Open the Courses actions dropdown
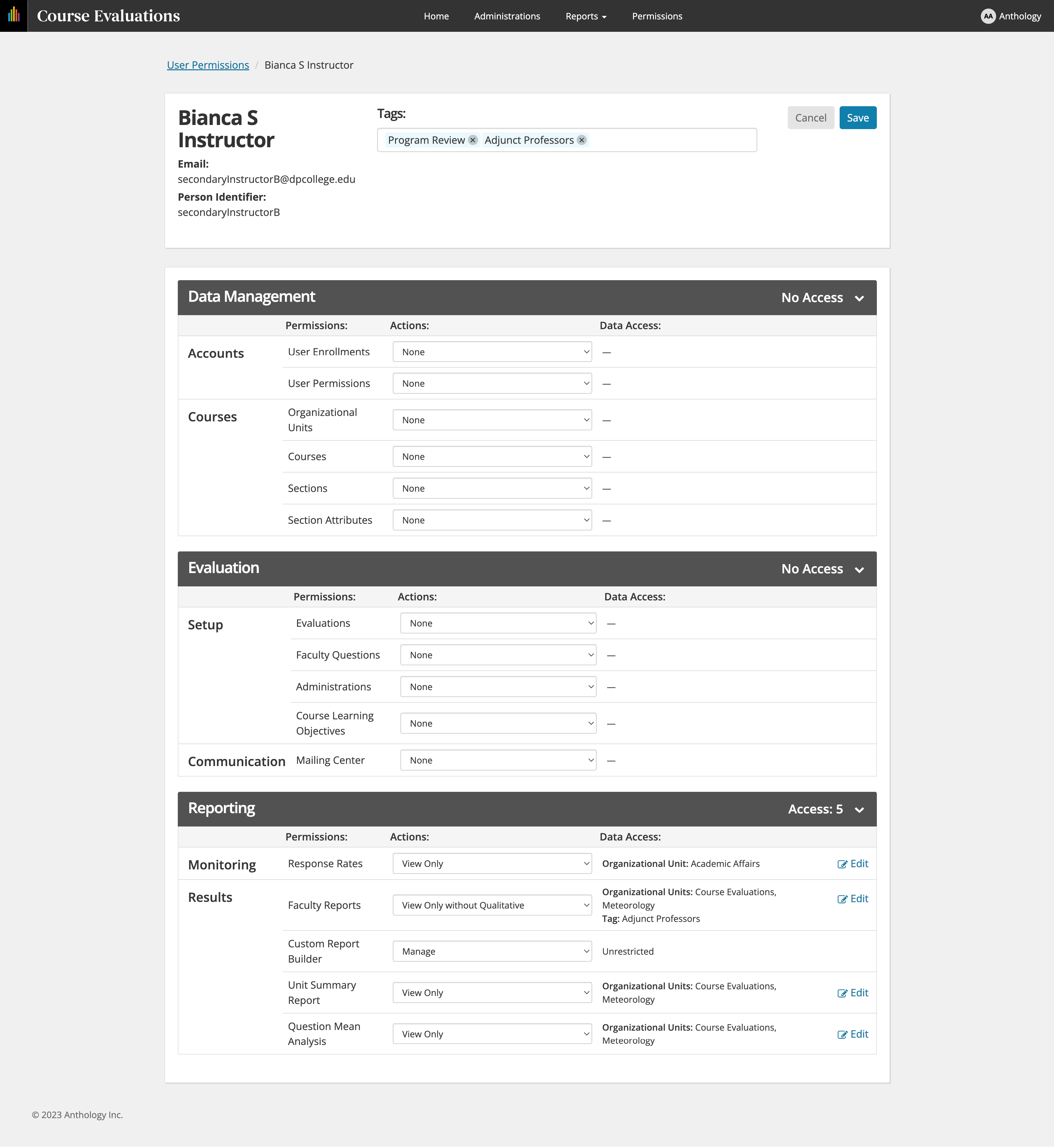This screenshot has width=1054, height=1148. click(x=492, y=457)
